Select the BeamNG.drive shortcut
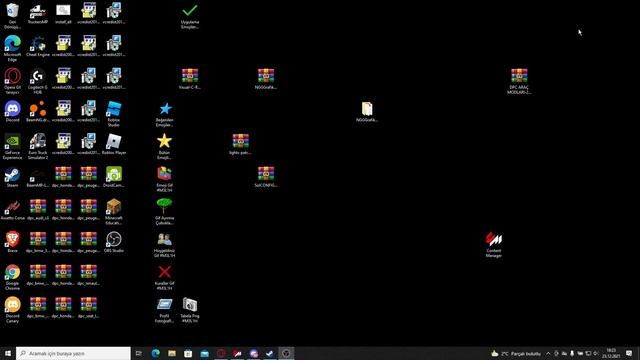Image resolution: width=640 pixels, height=360 pixels. click(x=38, y=111)
